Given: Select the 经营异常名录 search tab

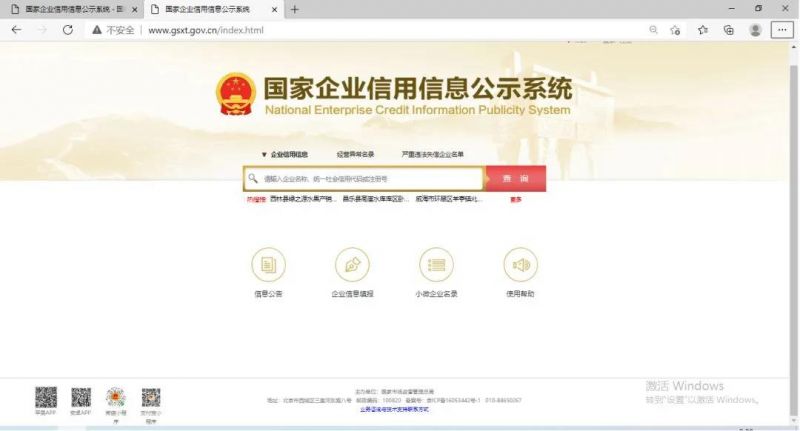Looking at the screenshot, I should click(x=356, y=154).
